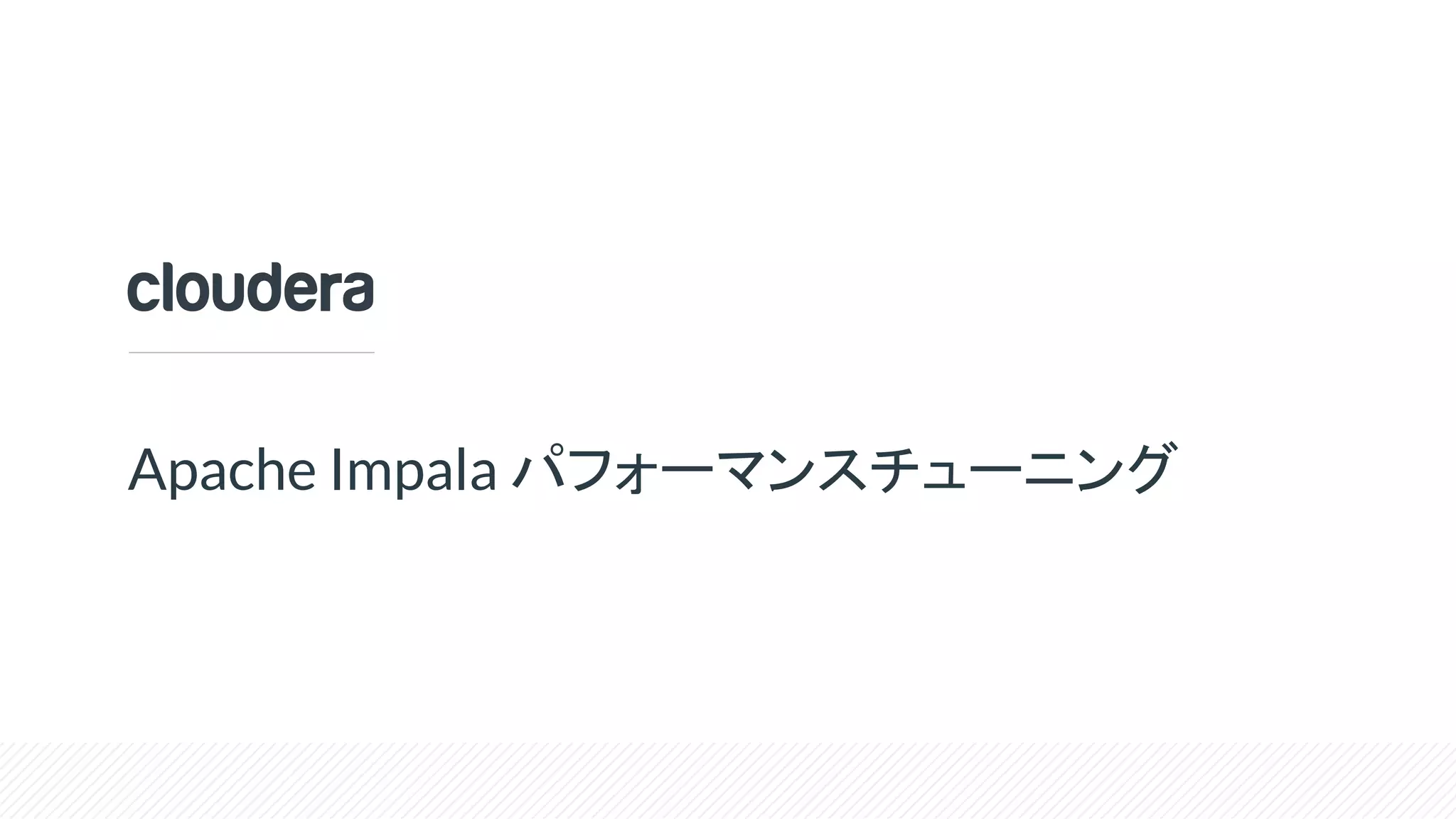Click the letter 'l' in the Cloudera logo
Image resolution: width=1456 pixels, height=819 pixels.
[168, 287]
